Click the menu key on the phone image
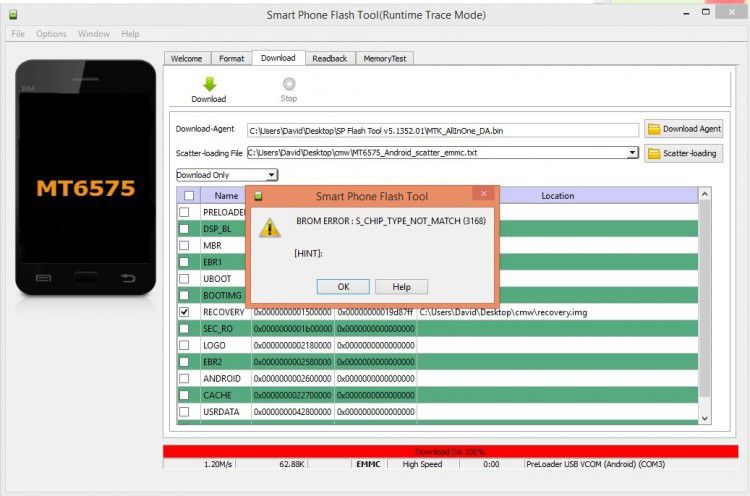Screen dimensions: 750x496 pyautogui.click(x=44, y=278)
